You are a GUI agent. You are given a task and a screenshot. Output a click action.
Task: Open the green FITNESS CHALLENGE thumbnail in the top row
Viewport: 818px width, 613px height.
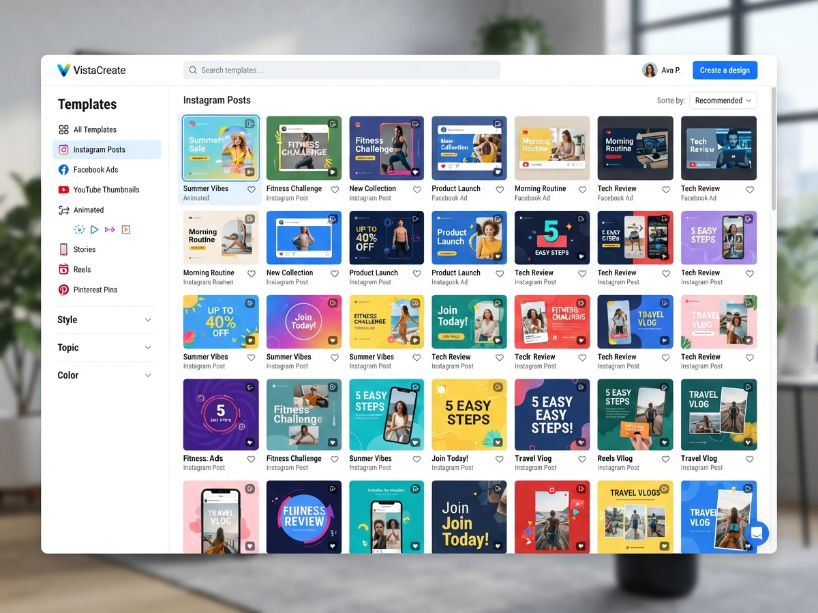(x=304, y=148)
